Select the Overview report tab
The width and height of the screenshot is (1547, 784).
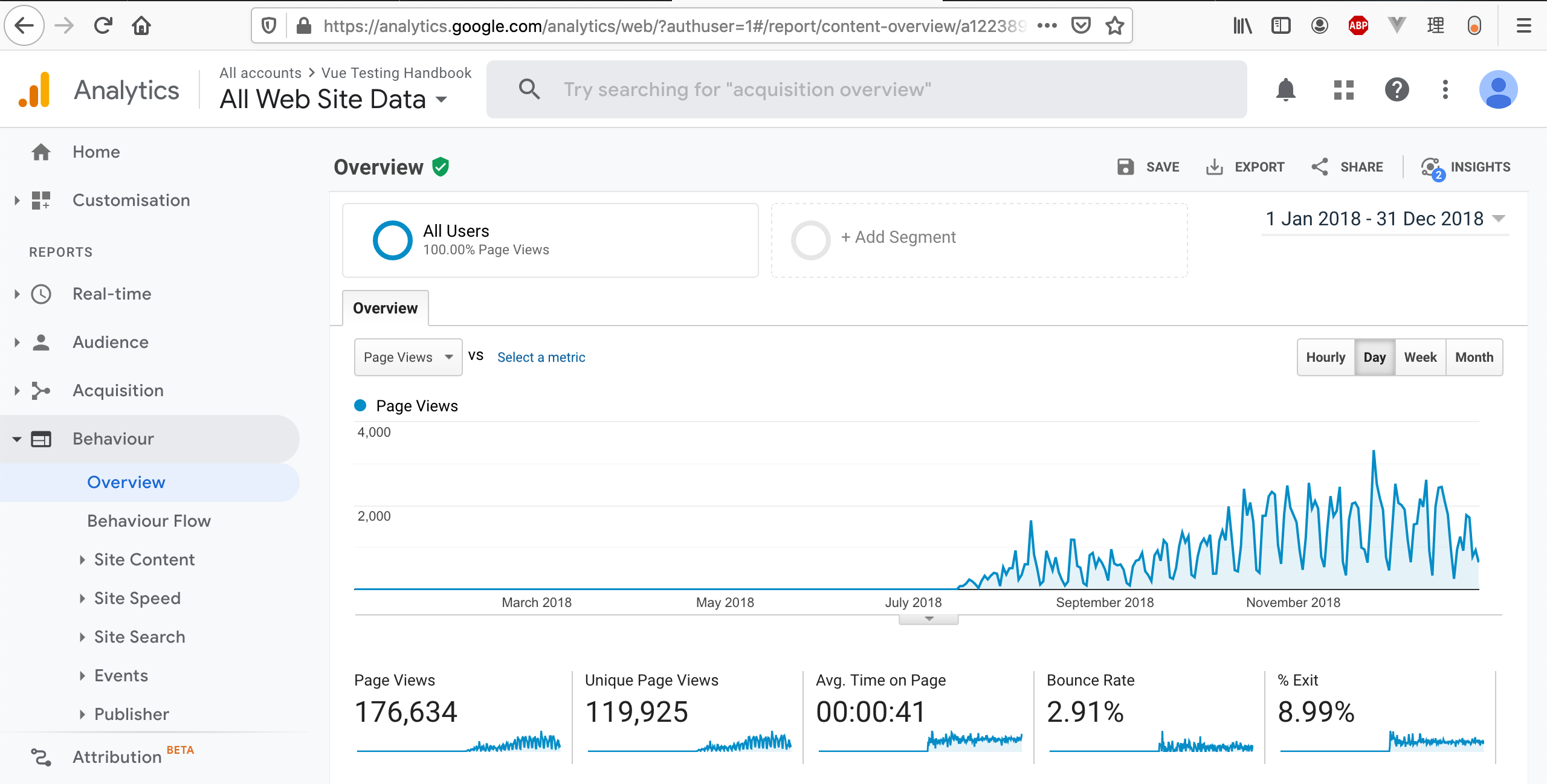pos(386,308)
